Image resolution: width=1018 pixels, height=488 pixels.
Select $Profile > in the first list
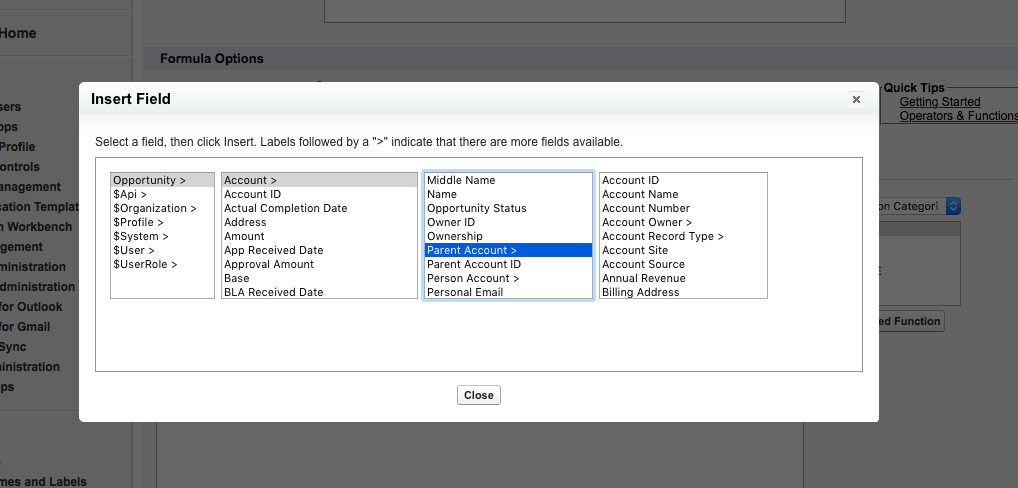(x=139, y=222)
